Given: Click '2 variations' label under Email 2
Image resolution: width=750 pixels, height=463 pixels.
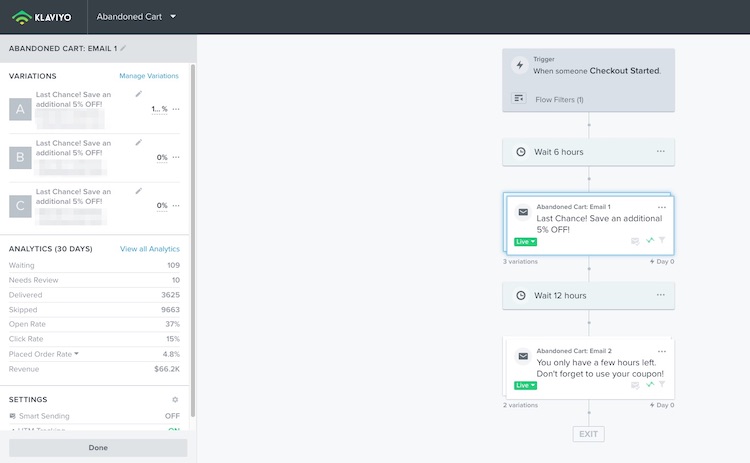Looking at the screenshot, I should (520, 405).
